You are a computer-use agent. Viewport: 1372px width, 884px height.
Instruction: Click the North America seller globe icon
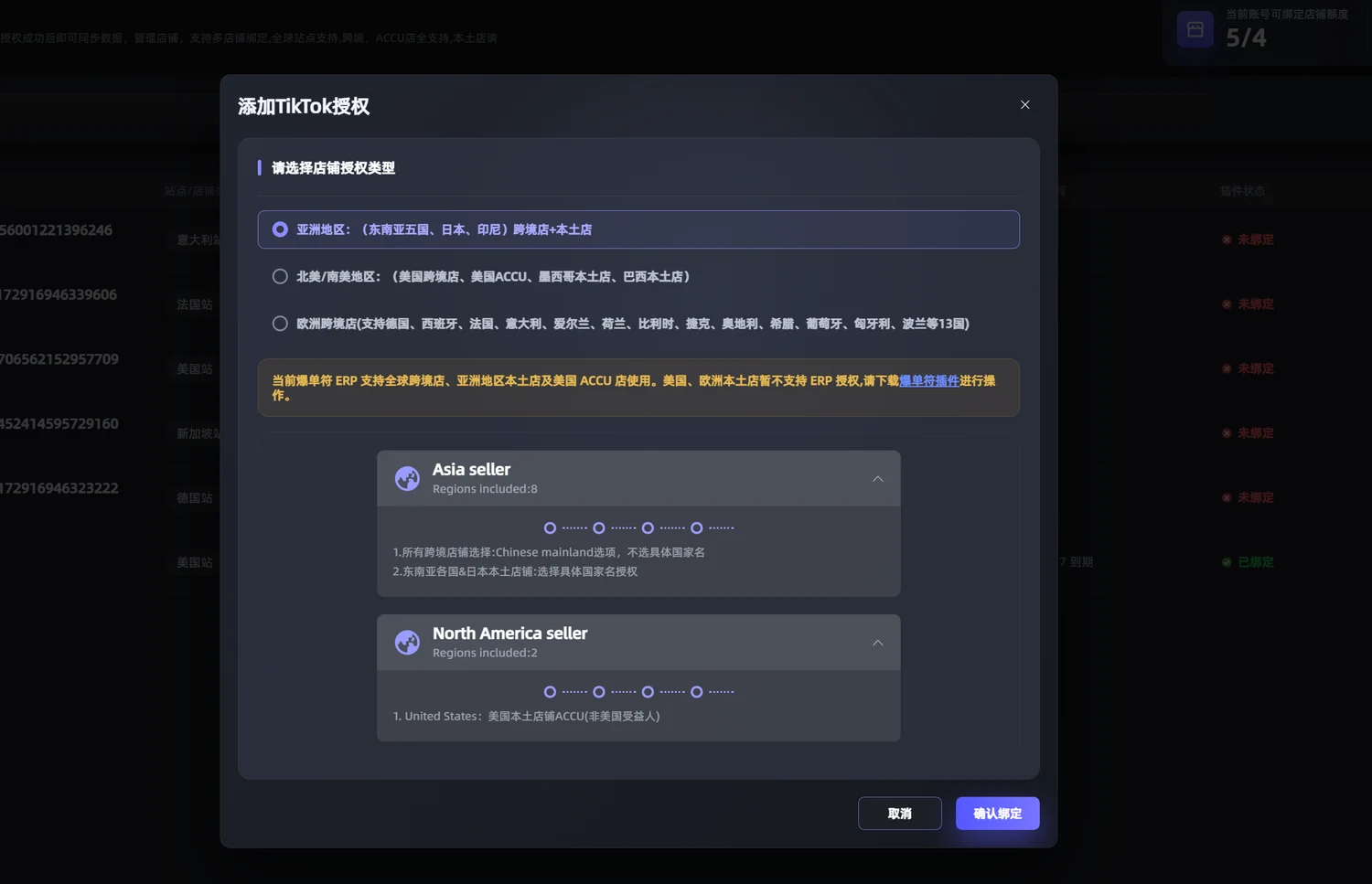coord(407,643)
